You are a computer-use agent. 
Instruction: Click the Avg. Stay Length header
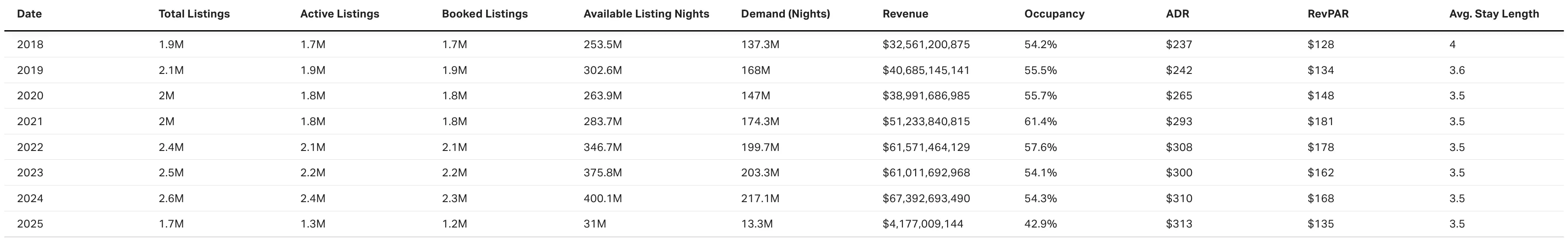coord(1495,14)
